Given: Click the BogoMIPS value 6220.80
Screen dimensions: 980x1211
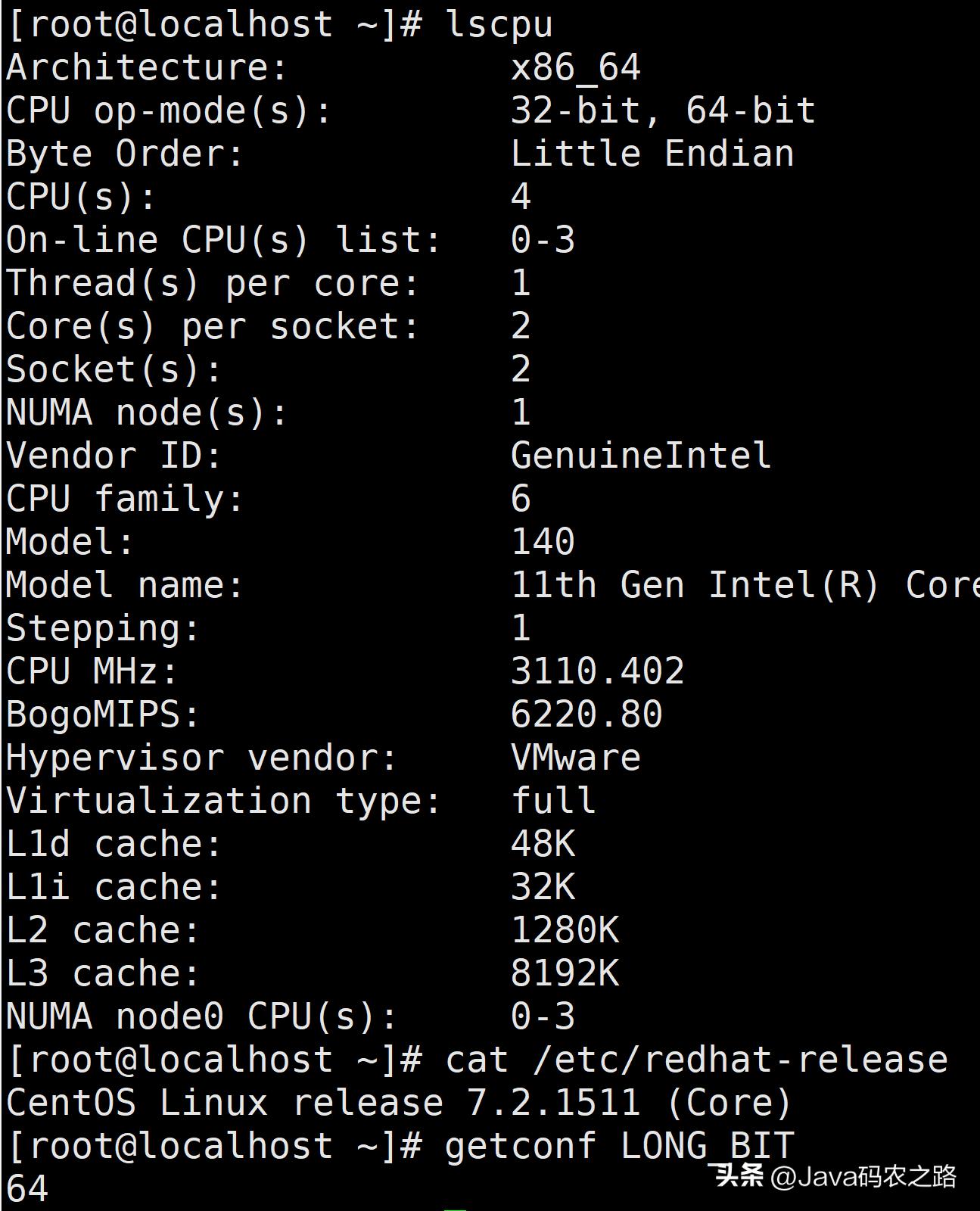Looking at the screenshot, I should 586,714.
